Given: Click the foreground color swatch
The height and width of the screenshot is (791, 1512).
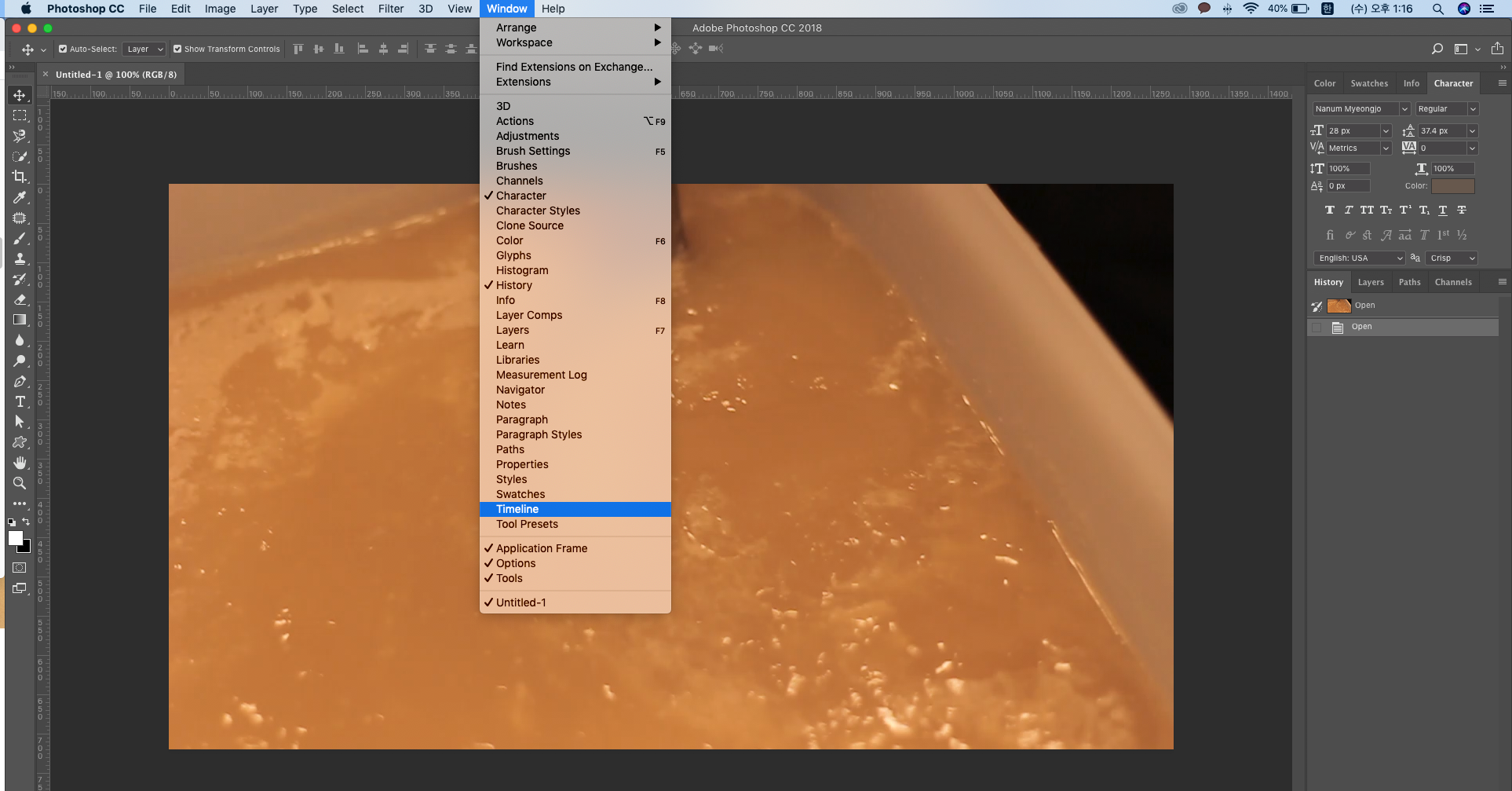Looking at the screenshot, I should [15, 538].
